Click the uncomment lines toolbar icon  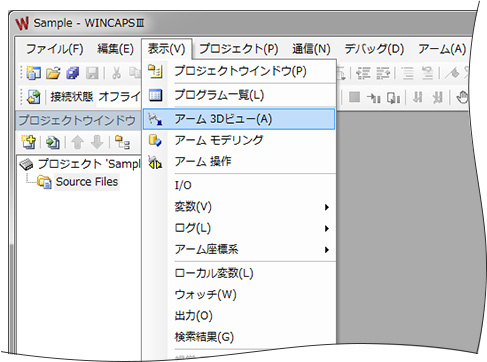click(x=427, y=73)
